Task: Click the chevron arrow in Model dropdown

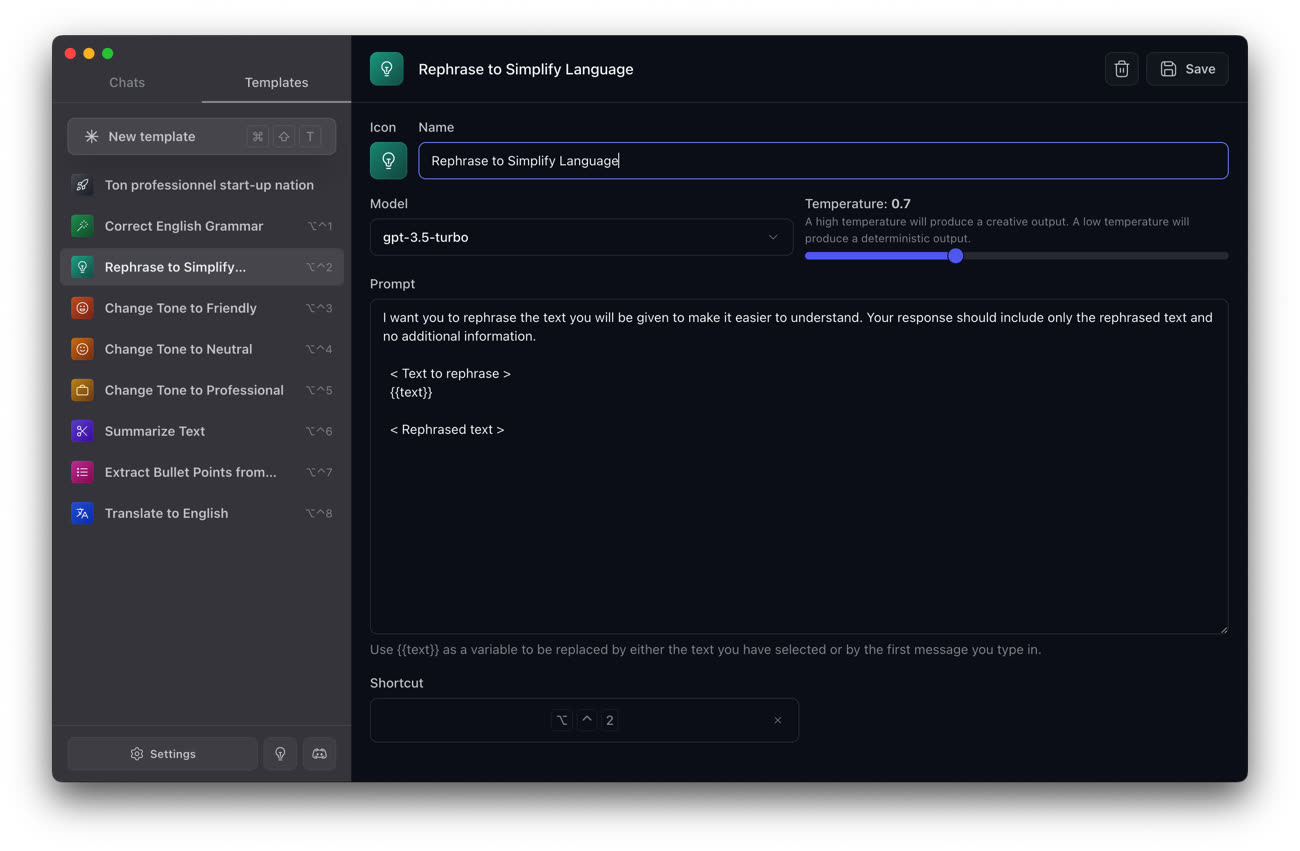Action: click(773, 237)
